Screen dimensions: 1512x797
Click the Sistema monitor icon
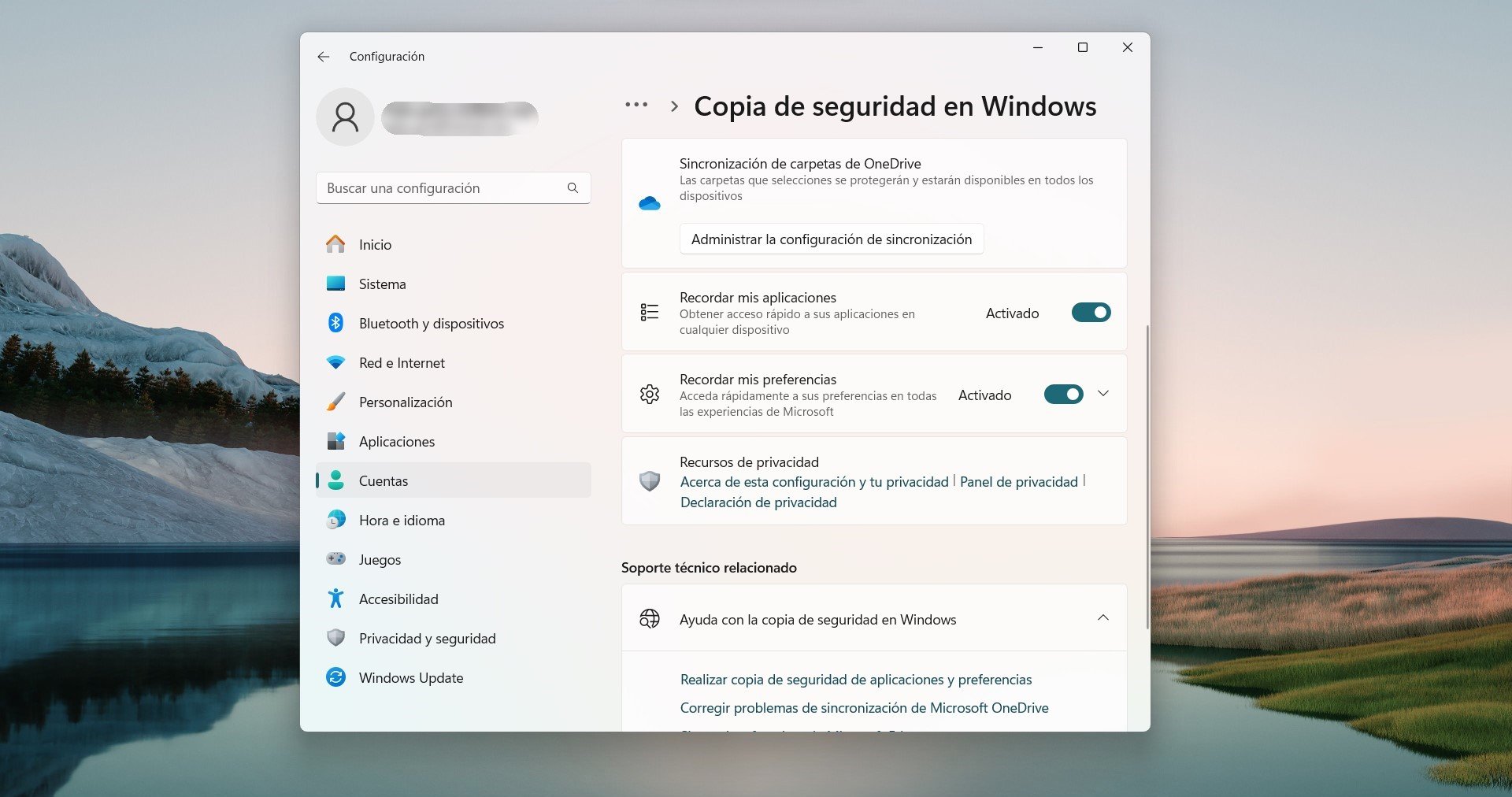click(335, 284)
